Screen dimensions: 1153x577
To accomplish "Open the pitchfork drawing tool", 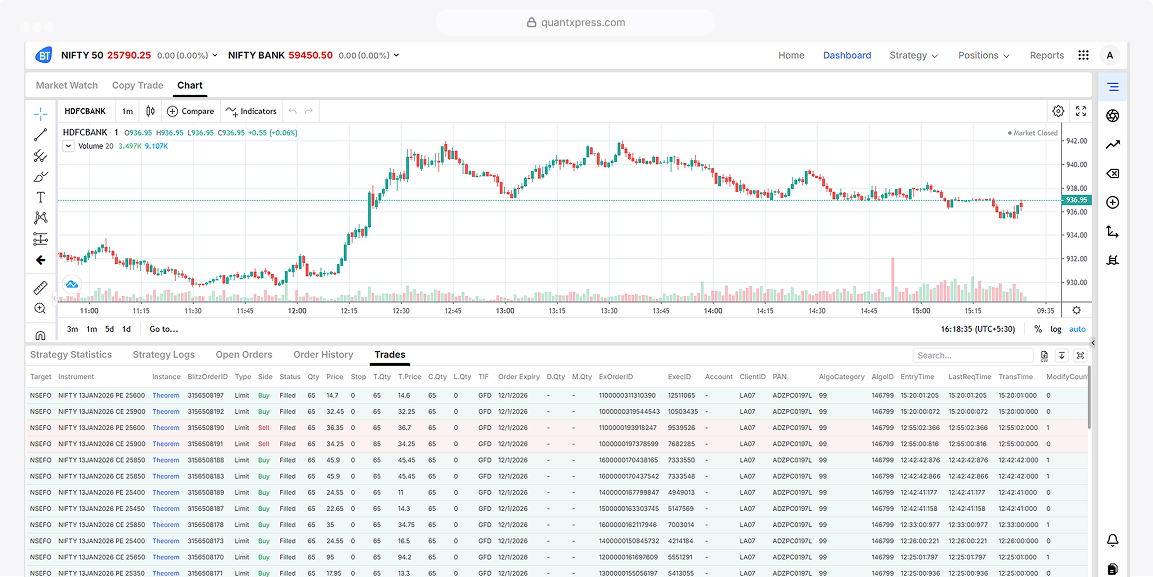I will tap(40, 155).
